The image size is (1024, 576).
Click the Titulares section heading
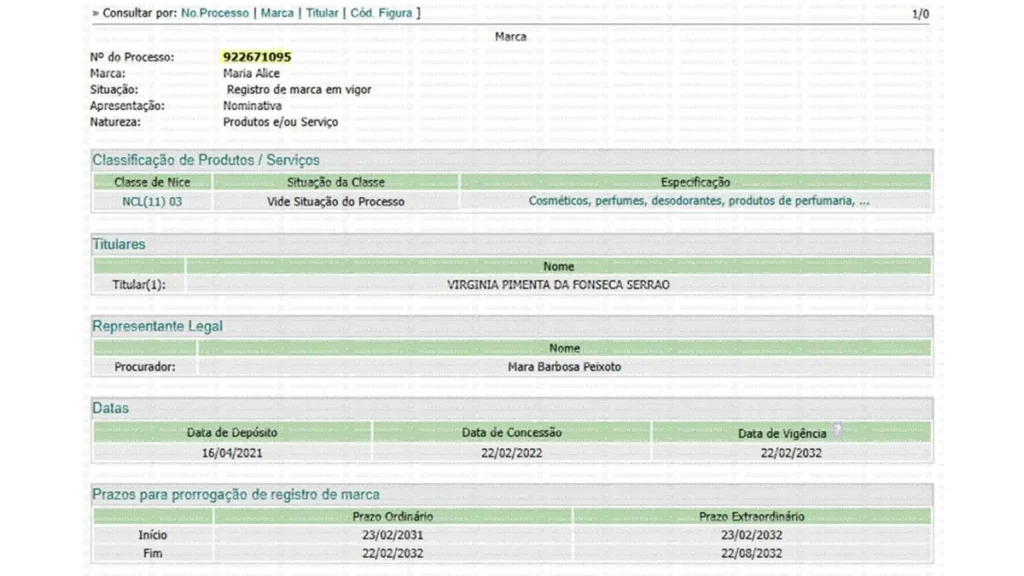click(119, 244)
